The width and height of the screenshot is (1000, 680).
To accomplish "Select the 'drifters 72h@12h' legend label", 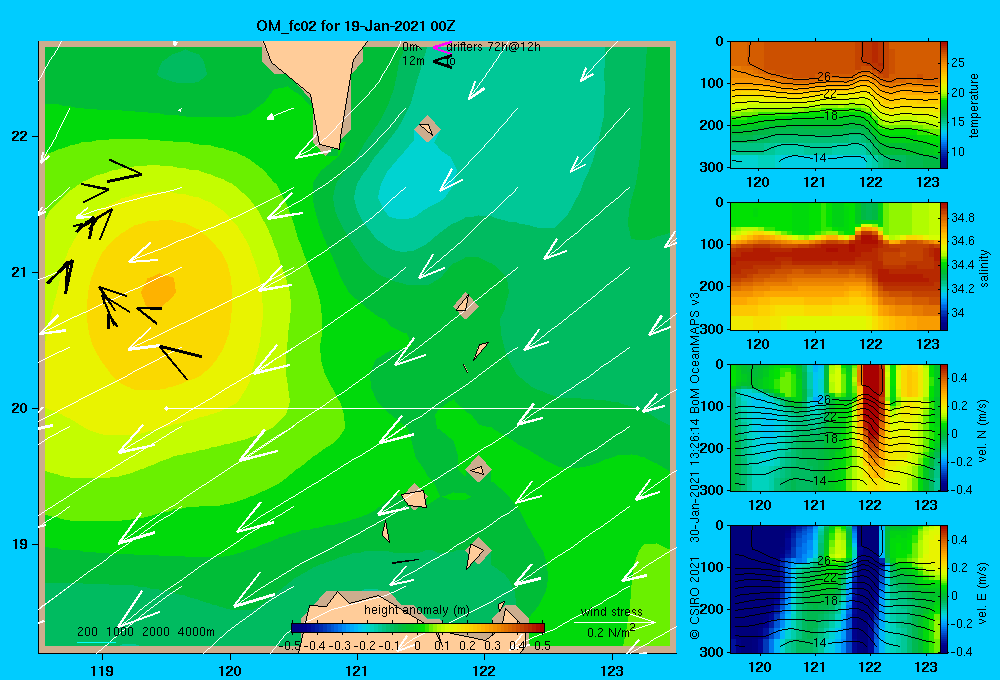I will (x=493, y=47).
